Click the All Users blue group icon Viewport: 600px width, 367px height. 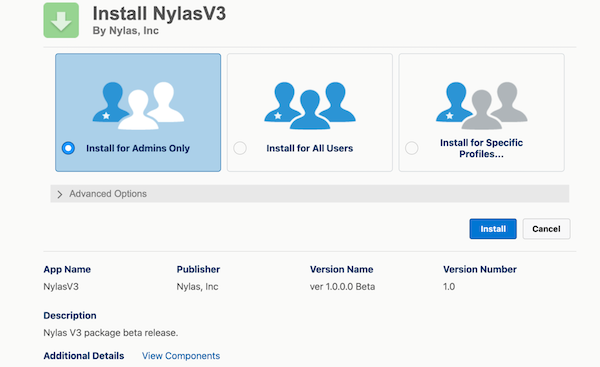click(310, 106)
